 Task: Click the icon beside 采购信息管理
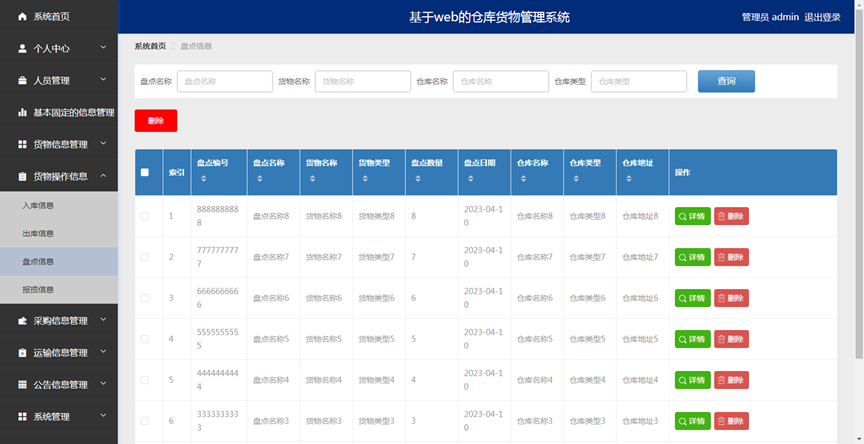click(22, 321)
